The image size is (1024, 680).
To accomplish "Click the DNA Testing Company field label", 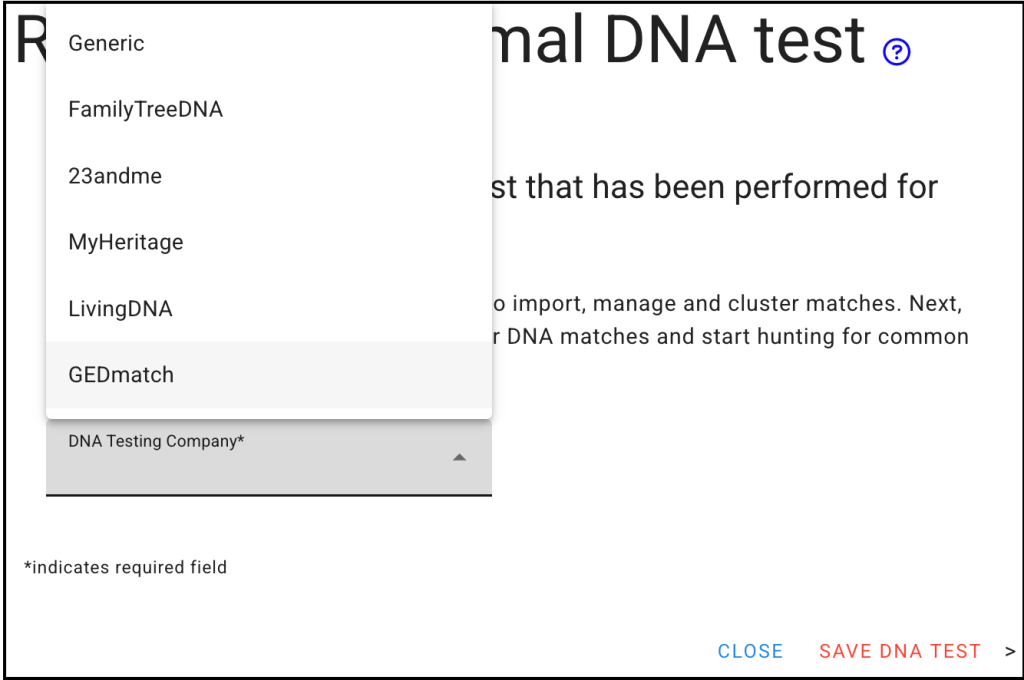I will (x=156, y=441).
